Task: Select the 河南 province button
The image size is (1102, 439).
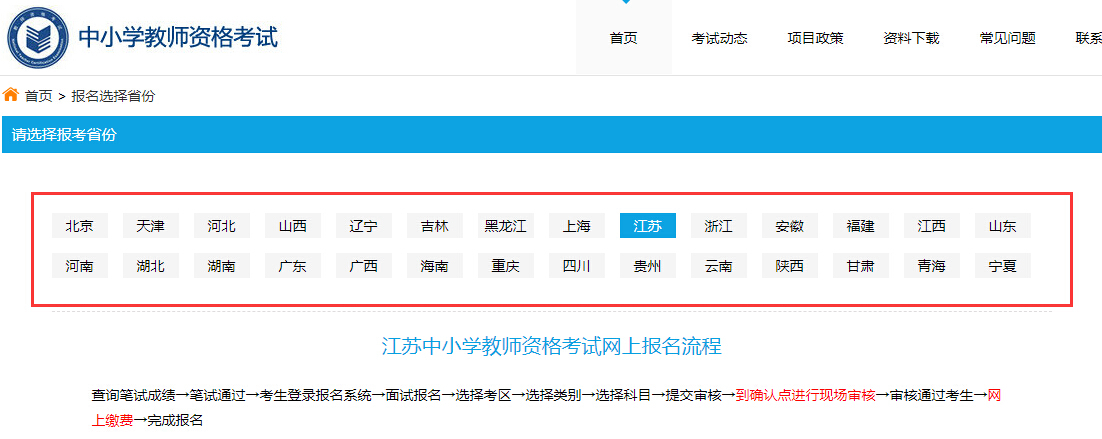Action: click(x=80, y=266)
